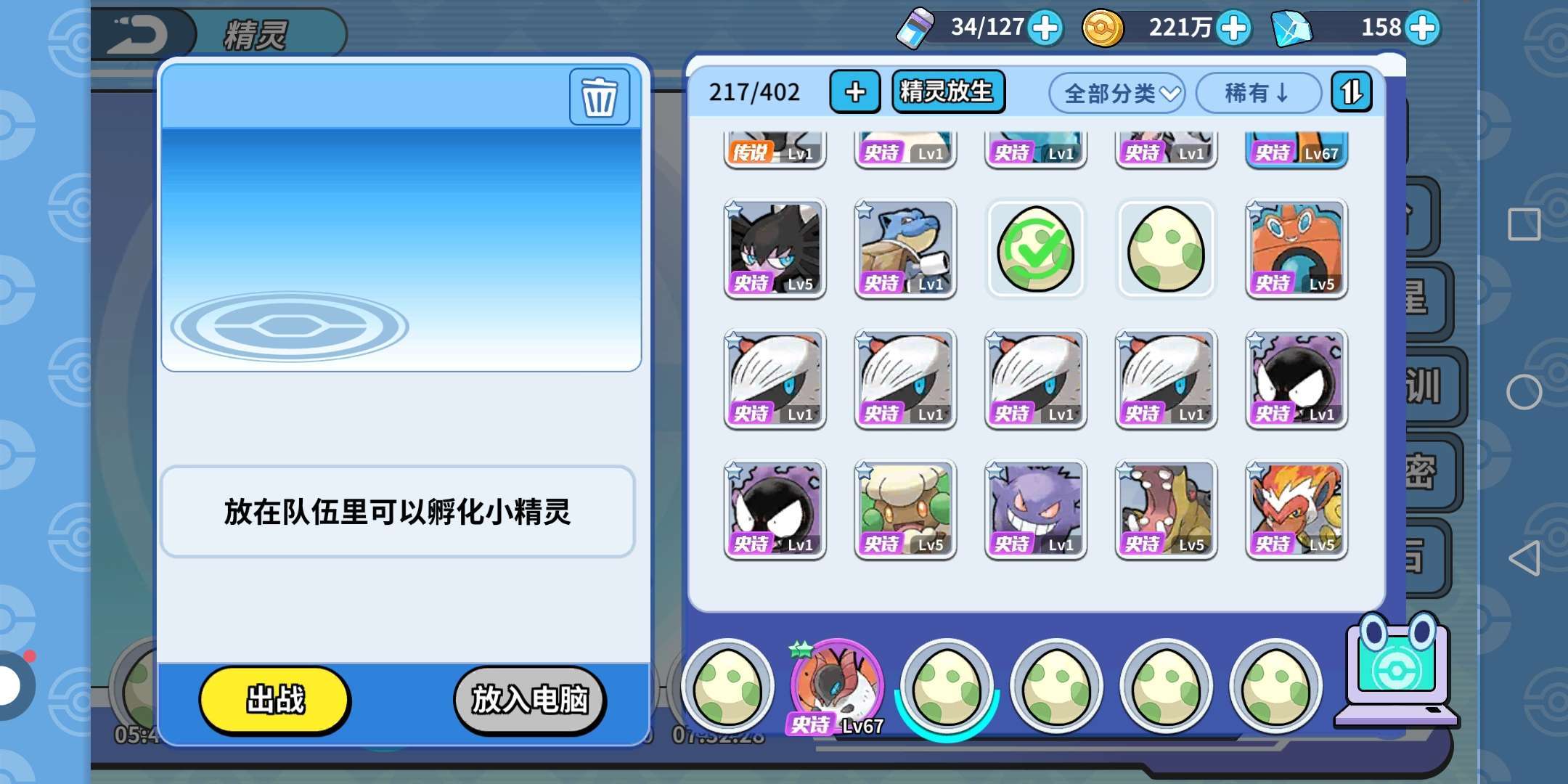The height and width of the screenshot is (784, 1568).
Task: Add energy with the plus beside 34/127
Action: [x=1045, y=28]
